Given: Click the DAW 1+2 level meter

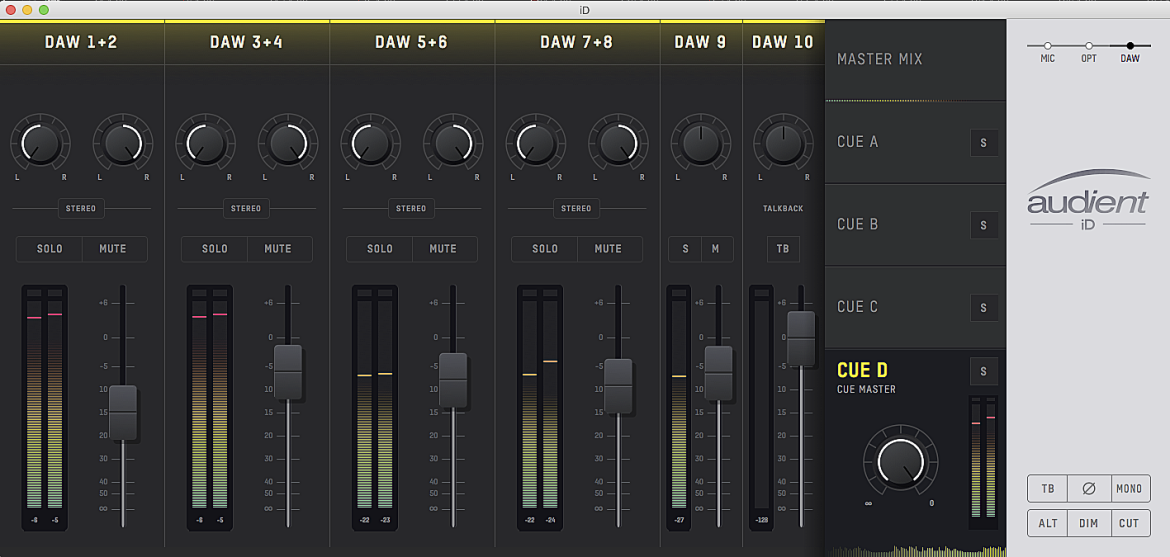Looking at the screenshot, I should click(x=45, y=407).
